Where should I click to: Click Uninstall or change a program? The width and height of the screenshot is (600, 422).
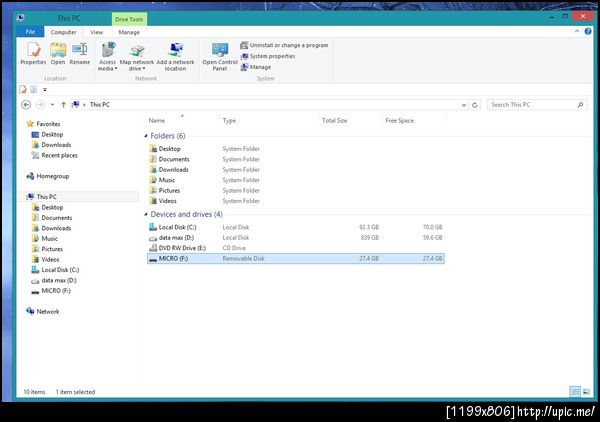pos(284,45)
